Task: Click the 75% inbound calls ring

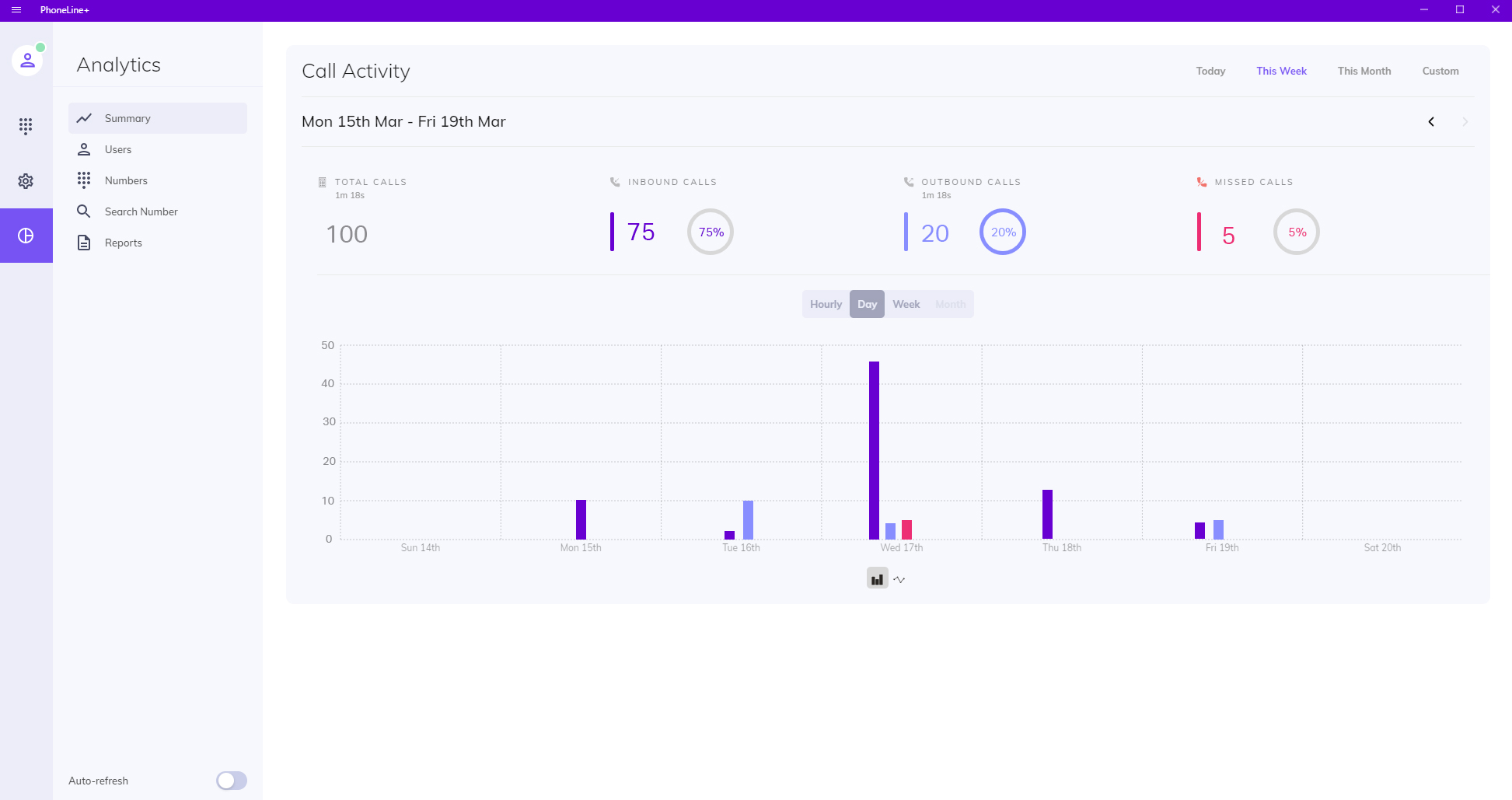Action: coord(711,232)
